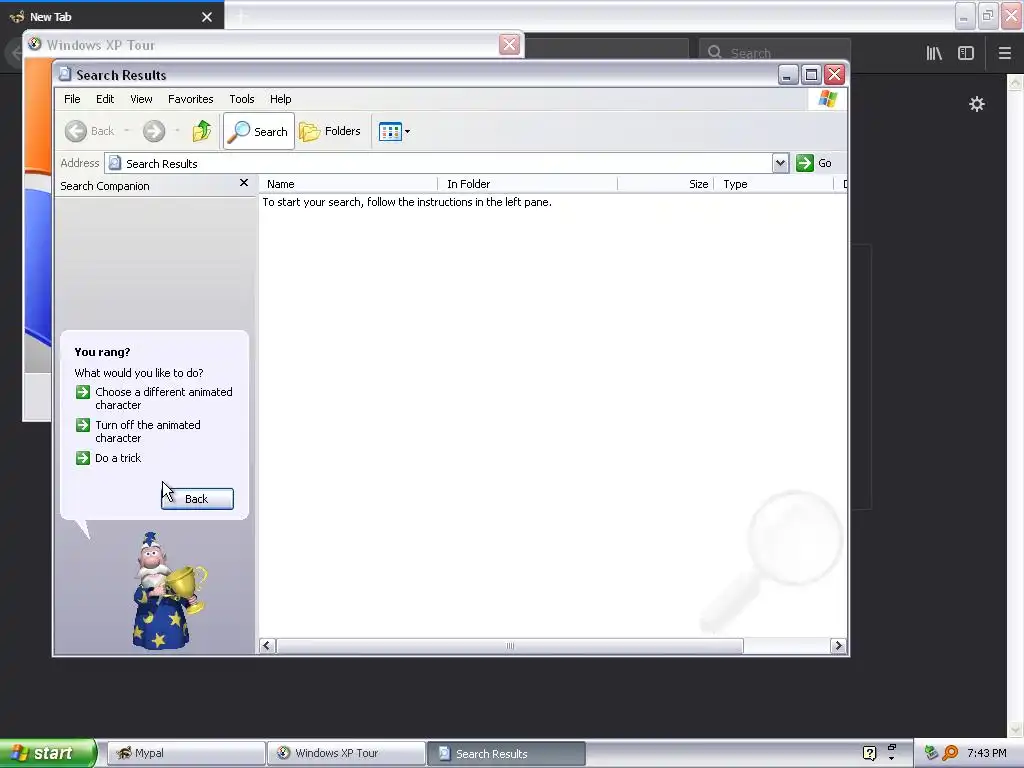Select Do a trick option
1024x768 pixels.
[x=118, y=458]
